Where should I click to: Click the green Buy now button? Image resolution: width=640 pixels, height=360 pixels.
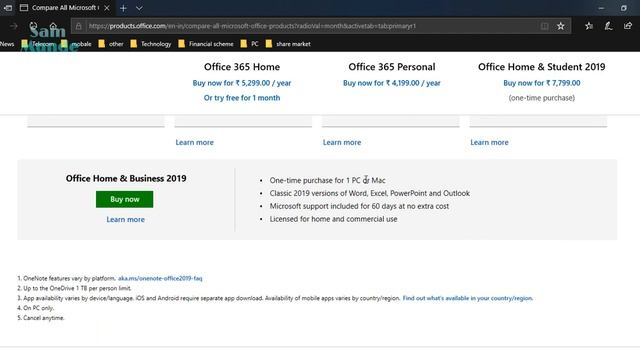(x=124, y=199)
